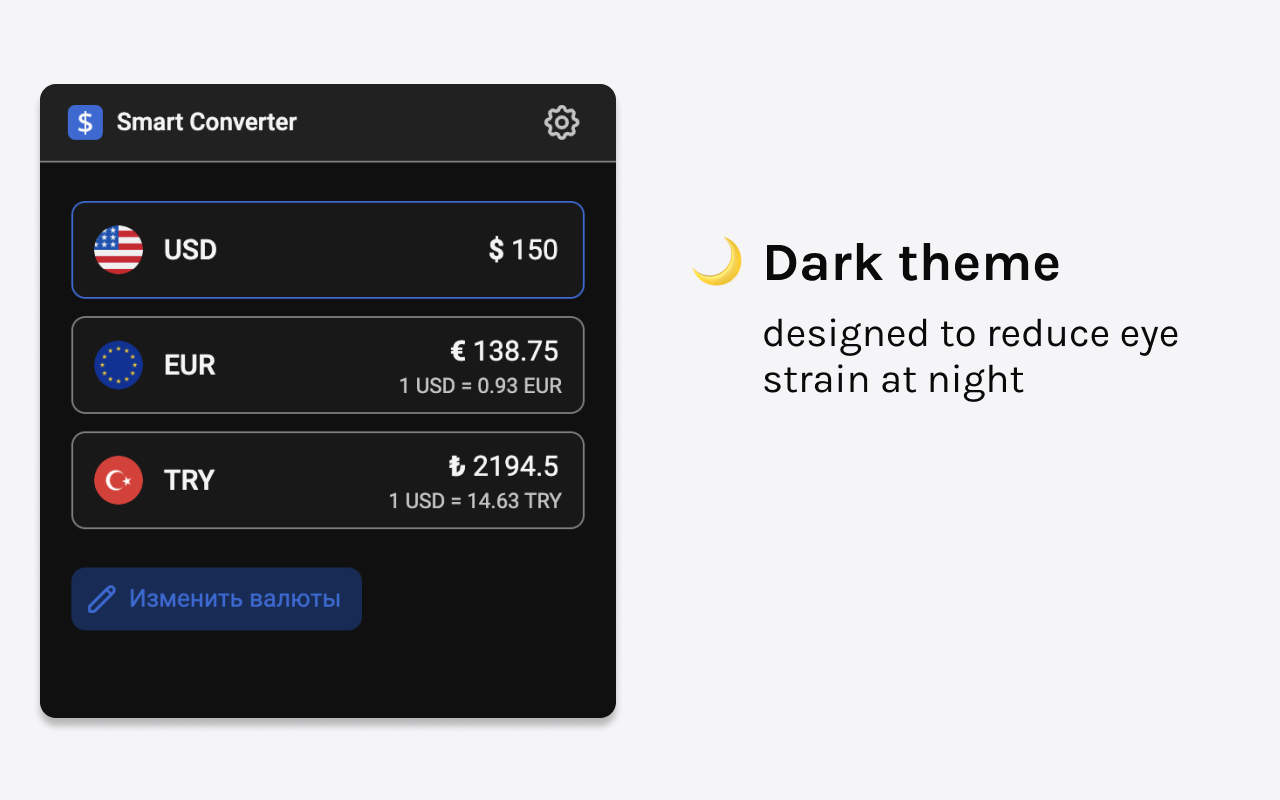Click the Изменить валюты button
1280x800 pixels.
point(216,599)
